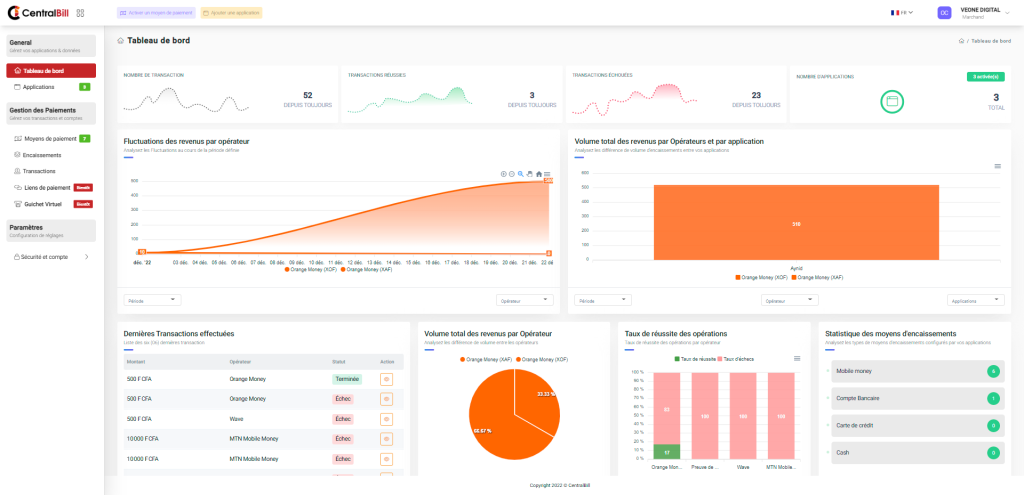Open the Opérateurs et application bar chart menu
This screenshot has height=495, width=1024.
point(998,167)
